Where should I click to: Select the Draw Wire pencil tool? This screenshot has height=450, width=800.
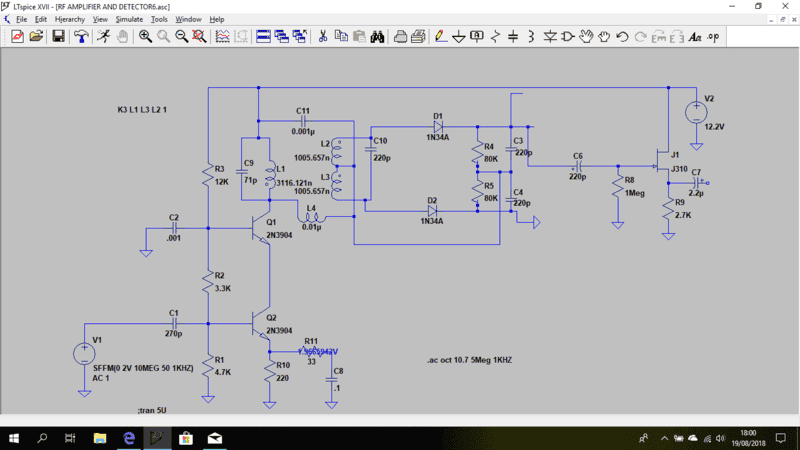click(440, 37)
